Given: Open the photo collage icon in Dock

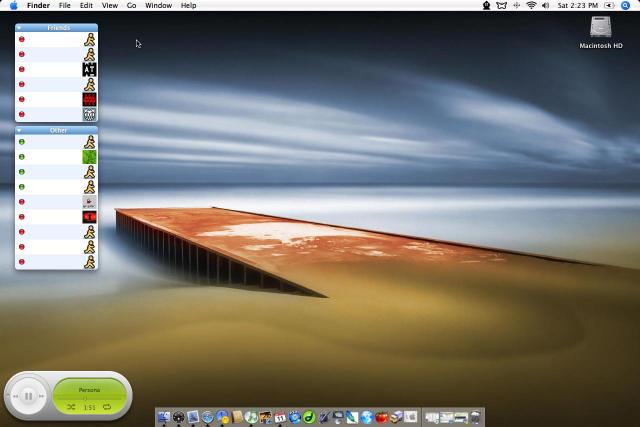Looking at the screenshot, I should [265, 417].
